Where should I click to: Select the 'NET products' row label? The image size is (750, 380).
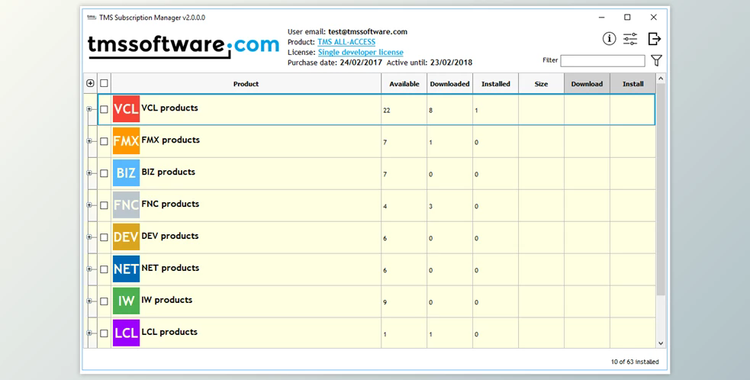[x=170, y=268]
